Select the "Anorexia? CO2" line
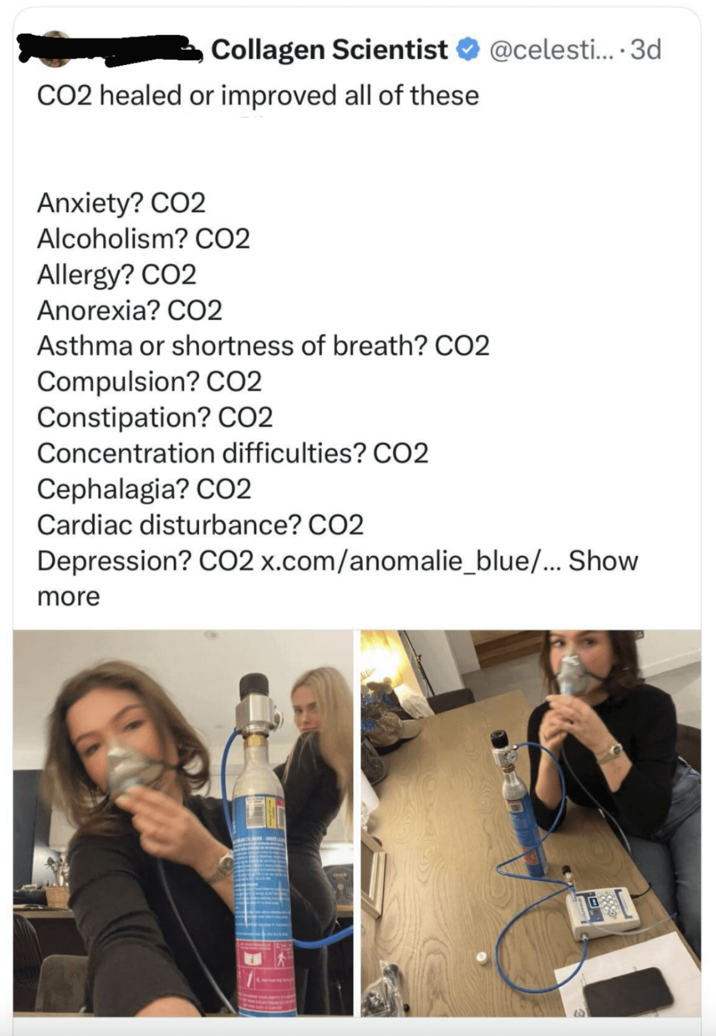 [x=130, y=311]
